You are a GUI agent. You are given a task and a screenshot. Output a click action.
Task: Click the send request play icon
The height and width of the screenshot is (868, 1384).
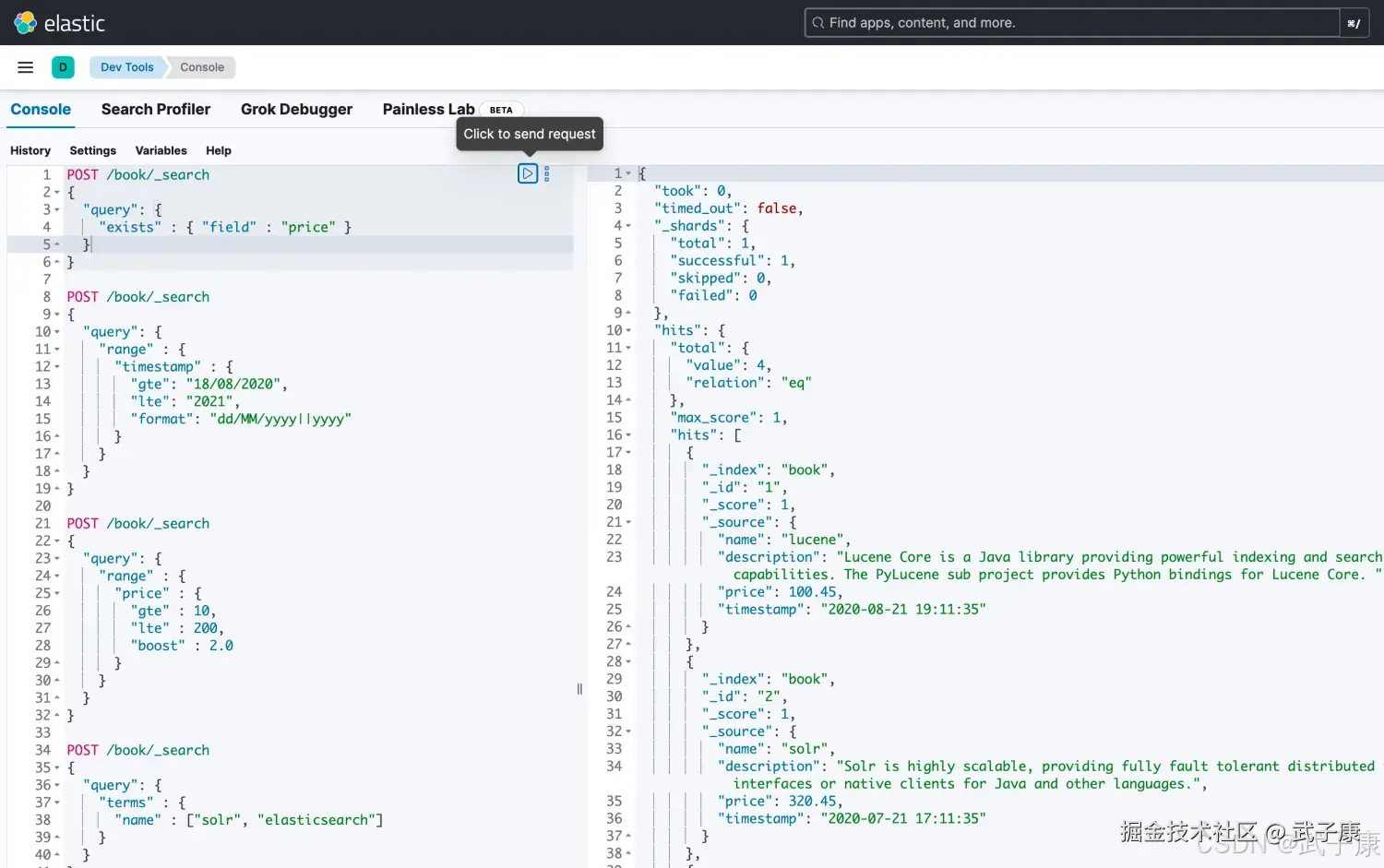pyautogui.click(x=528, y=173)
